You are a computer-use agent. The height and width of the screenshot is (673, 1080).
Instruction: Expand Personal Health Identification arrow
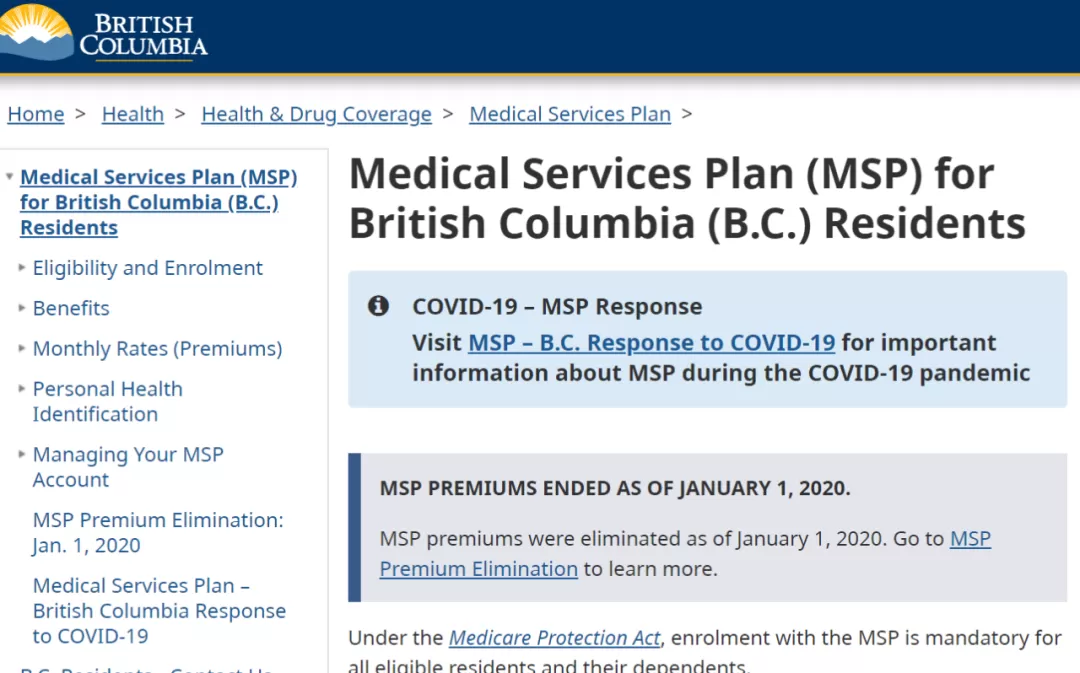click(22, 389)
